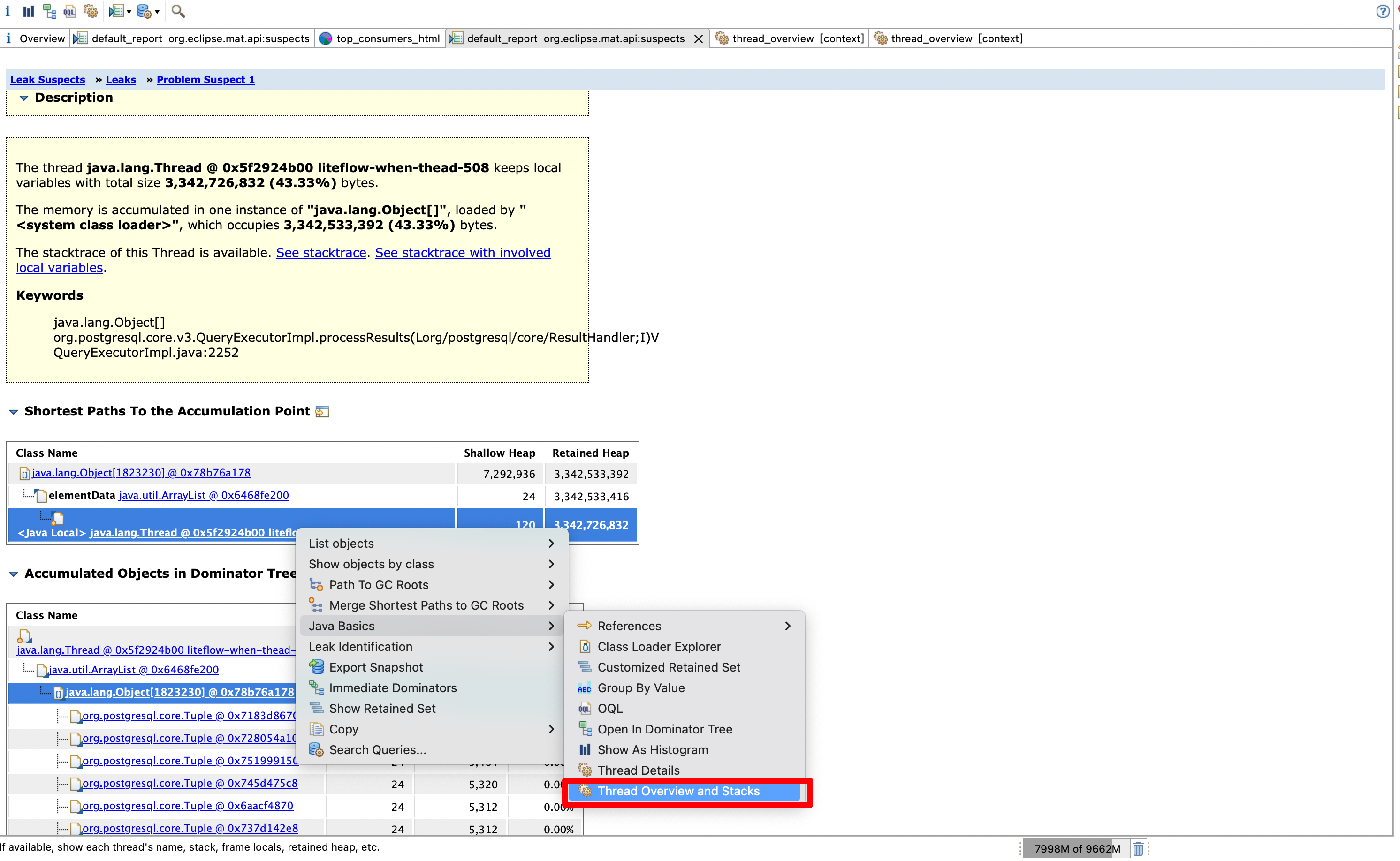Open java.lang.Thread liteflow-when-thead link in dominator tree

click(x=156, y=650)
